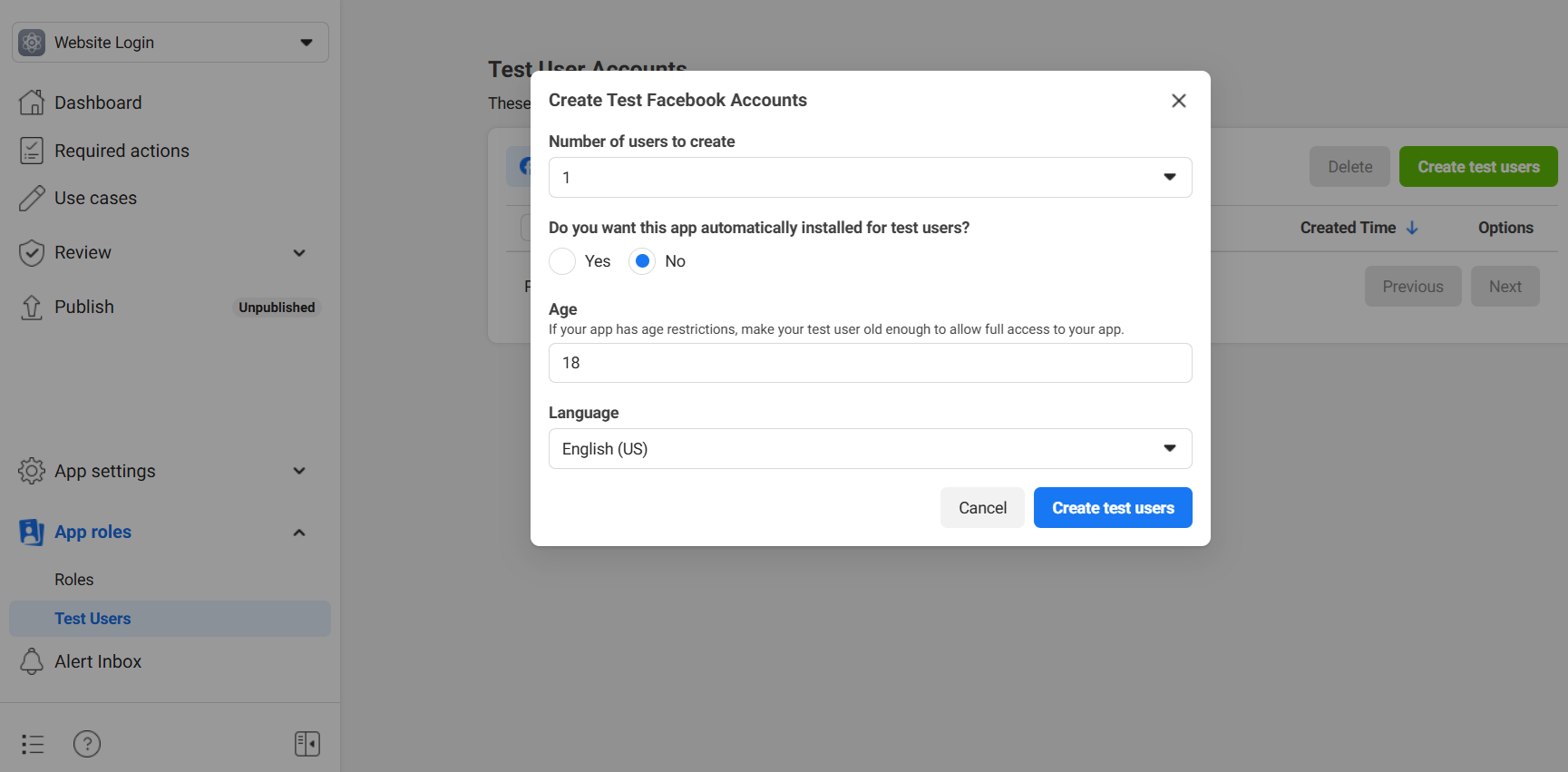Screen dimensions: 1568x772
Task: Click the blue Create test users button
Action: [1113, 508]
